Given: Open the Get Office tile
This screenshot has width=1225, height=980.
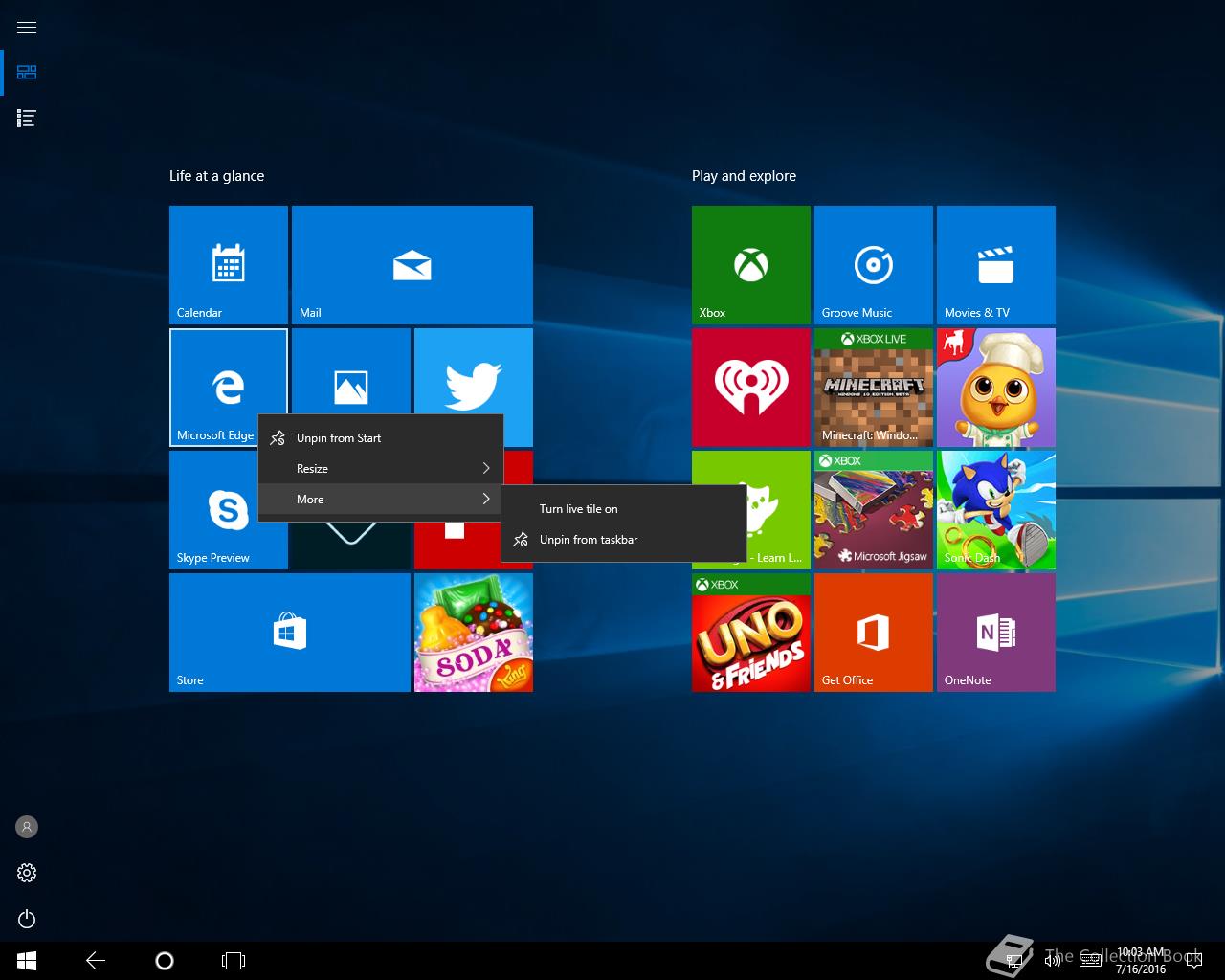Looking at the screenshot, I should pyautogui.click(x=874, y=633).
